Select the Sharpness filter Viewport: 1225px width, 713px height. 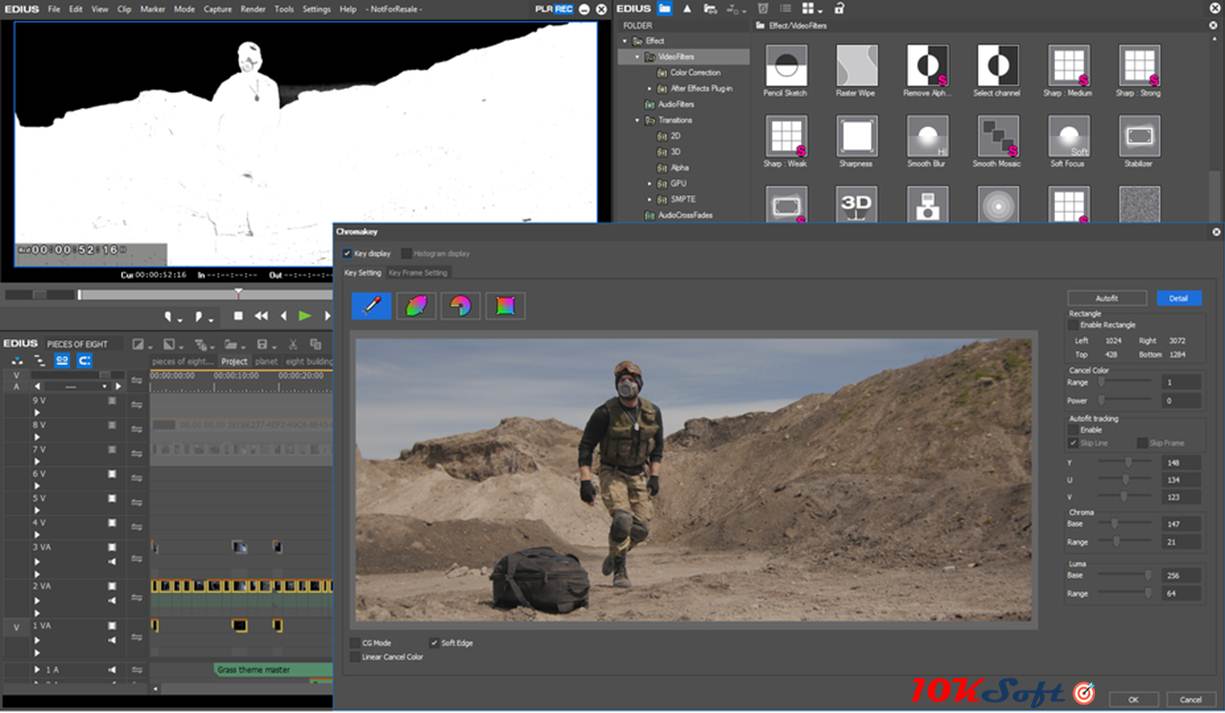click(x=856, y=136)
